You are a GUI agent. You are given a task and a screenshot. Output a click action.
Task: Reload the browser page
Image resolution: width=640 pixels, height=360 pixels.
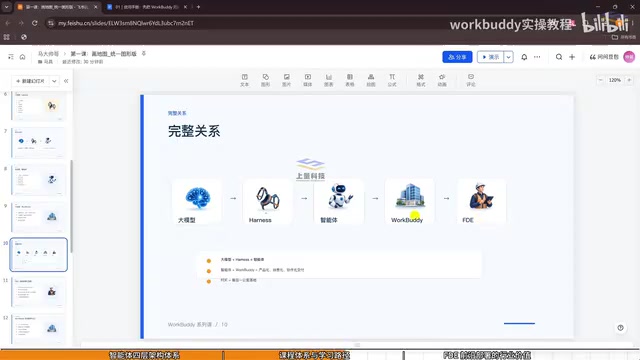35,23
